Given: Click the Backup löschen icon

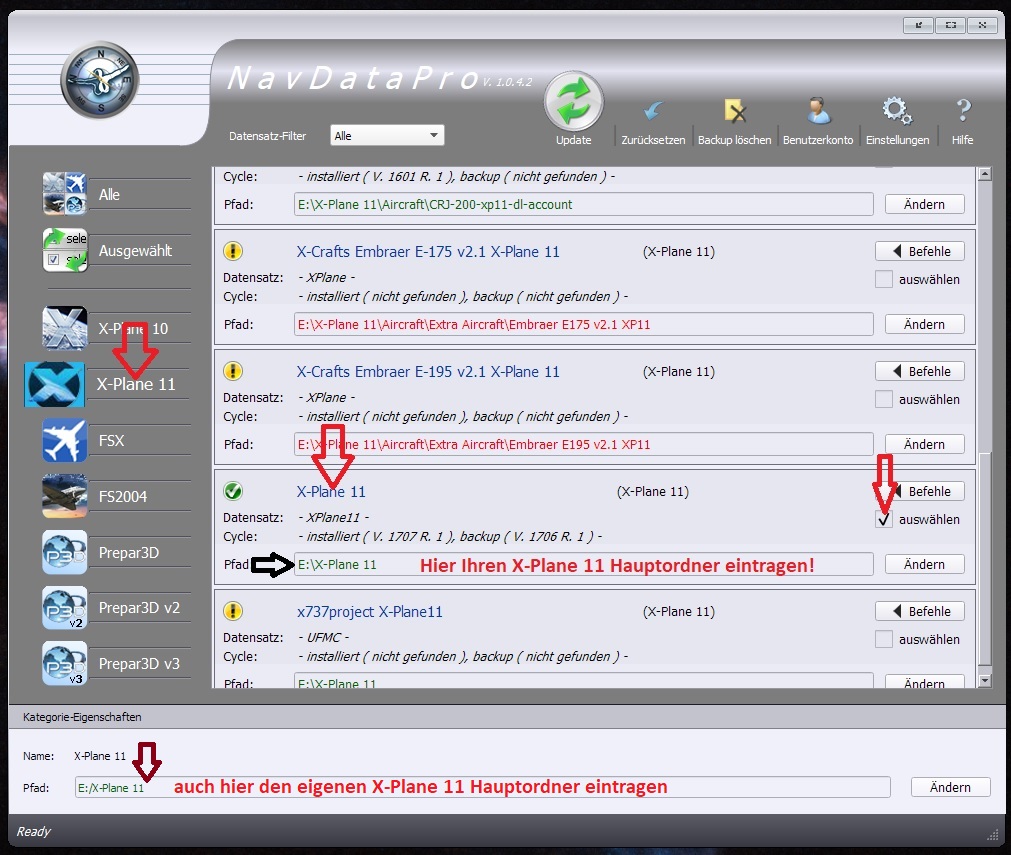Looking at the screenshot, I should pos(734,111).
